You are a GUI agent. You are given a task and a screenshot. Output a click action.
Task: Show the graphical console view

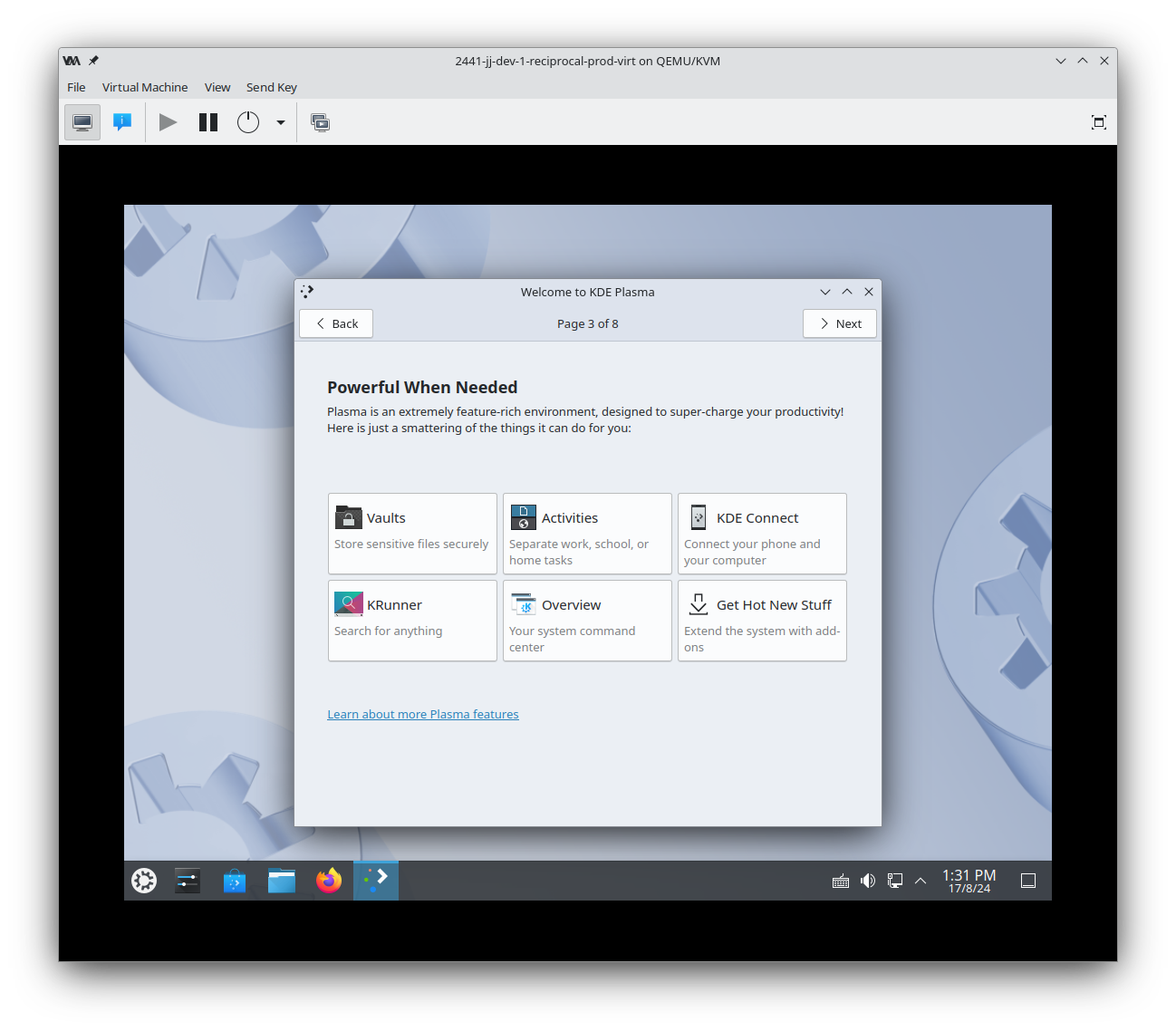tap(82, 122)
